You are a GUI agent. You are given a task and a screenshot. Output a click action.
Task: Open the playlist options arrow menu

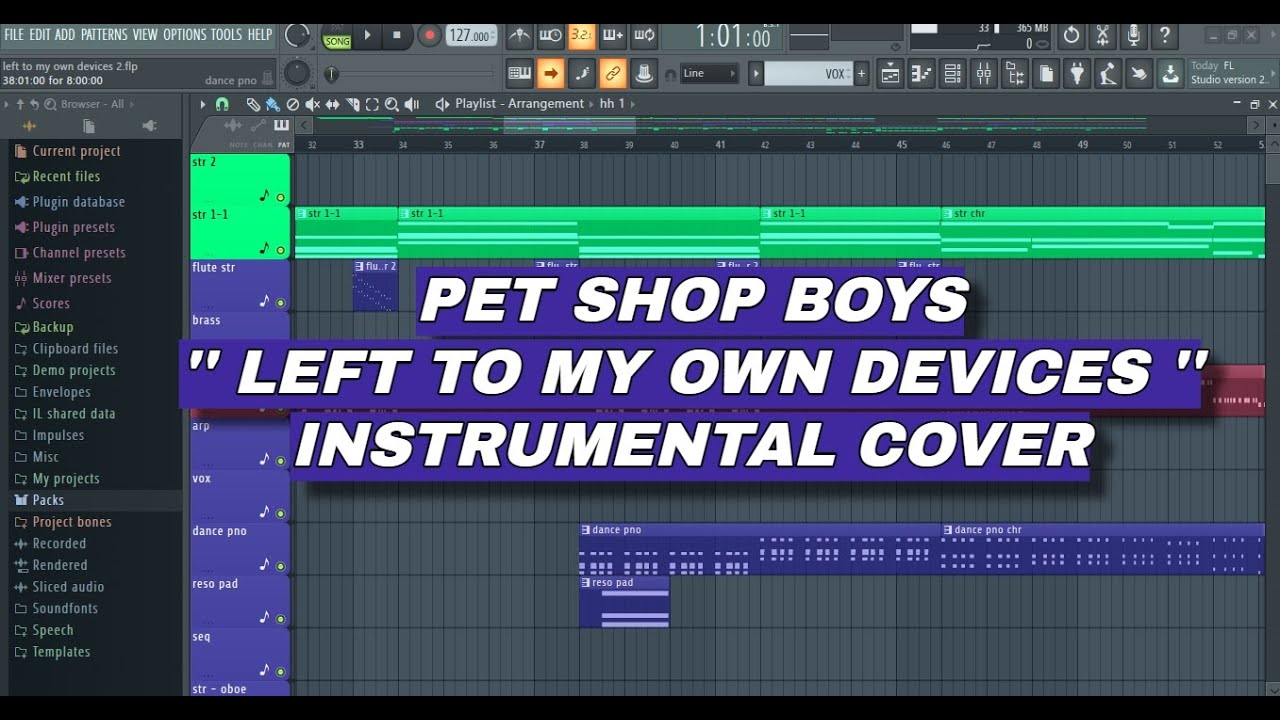[203, 104]
